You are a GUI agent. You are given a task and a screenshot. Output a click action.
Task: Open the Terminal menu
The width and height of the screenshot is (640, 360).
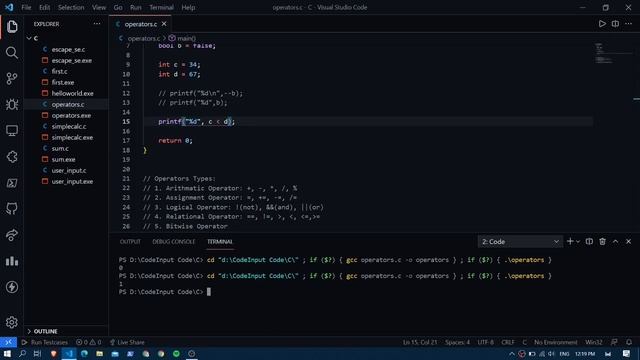161,7
